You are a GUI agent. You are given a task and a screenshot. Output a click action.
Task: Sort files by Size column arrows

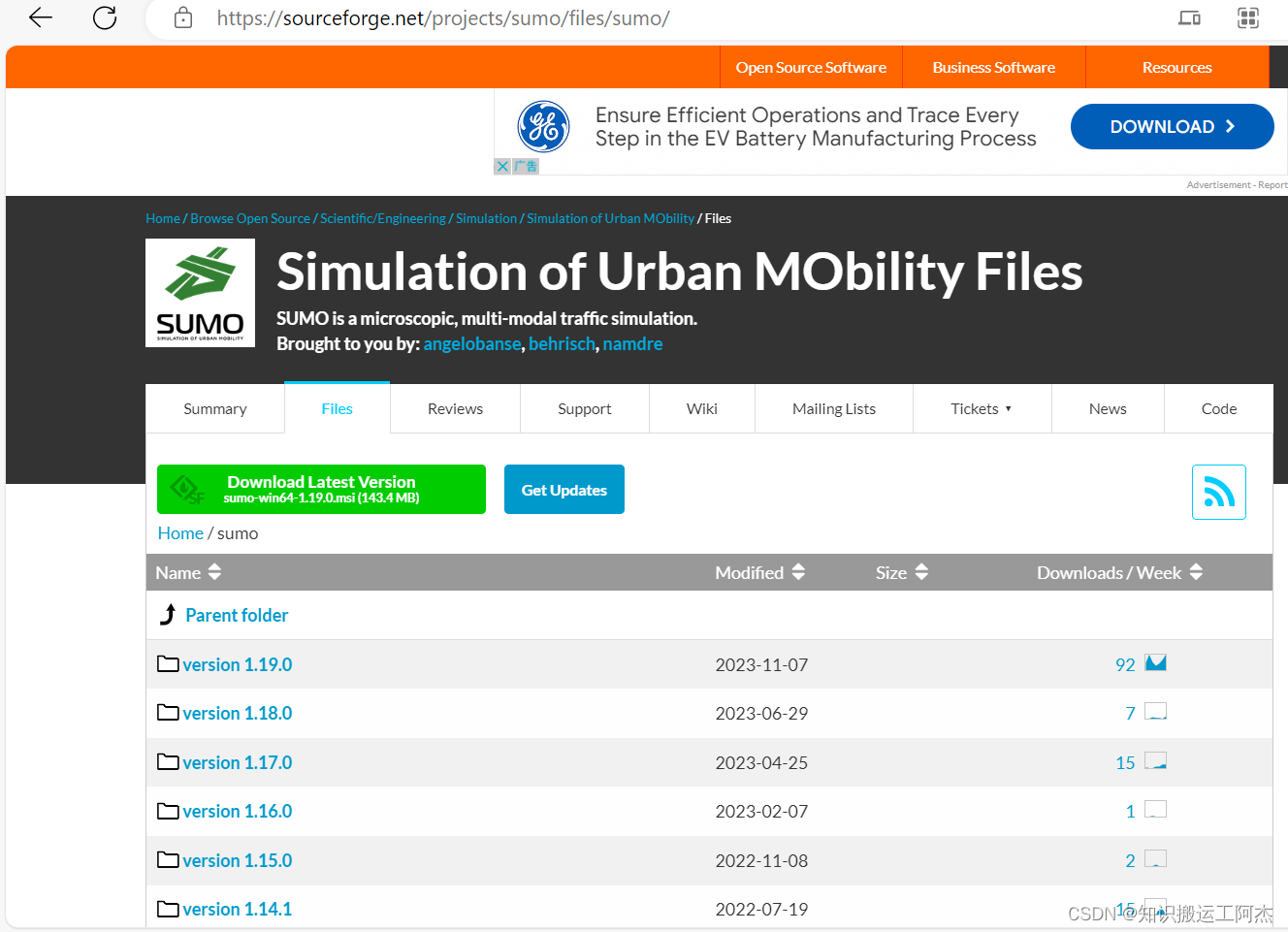[921, 572]
